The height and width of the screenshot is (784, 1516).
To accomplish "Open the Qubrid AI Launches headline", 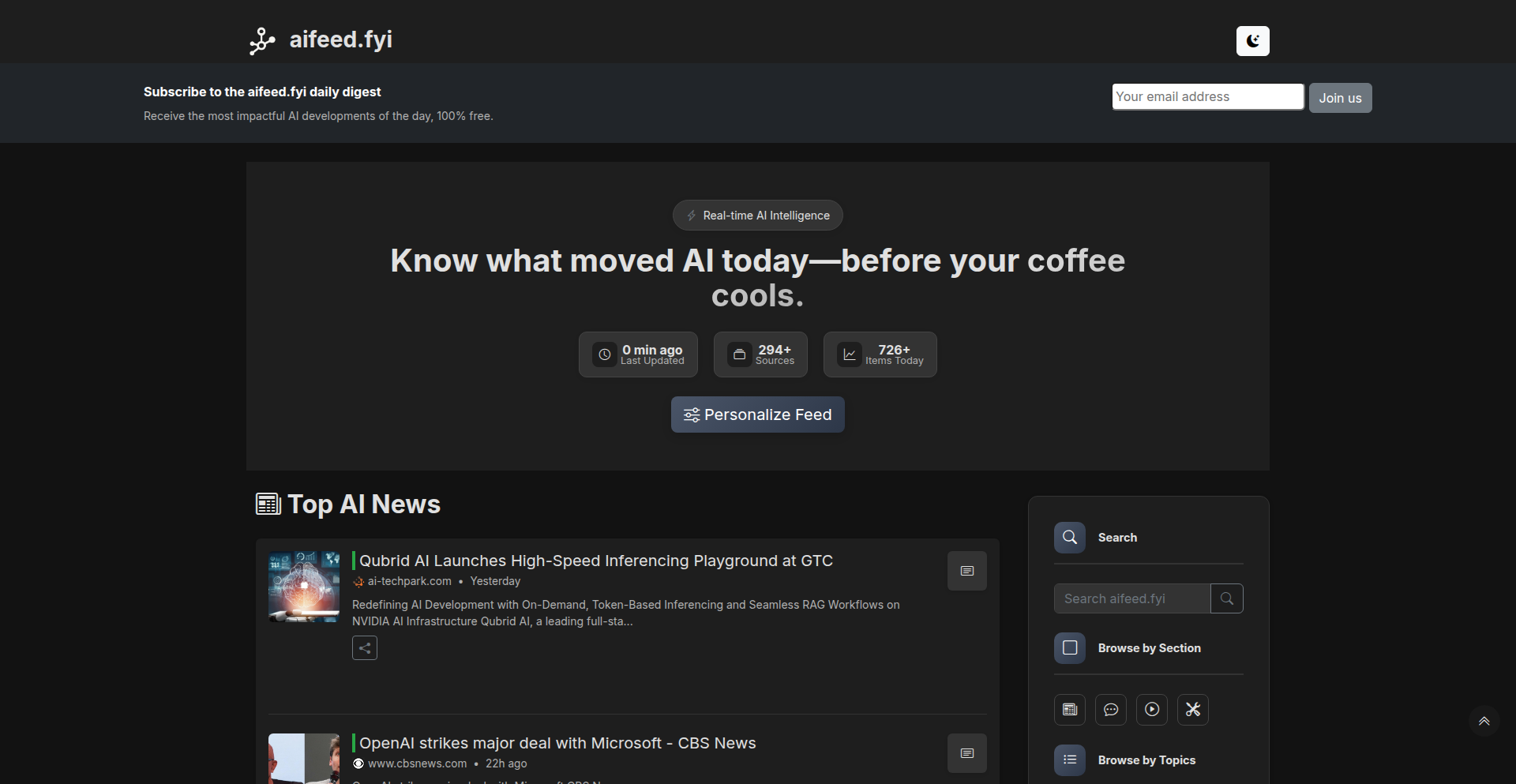I will tap(596, 561).
